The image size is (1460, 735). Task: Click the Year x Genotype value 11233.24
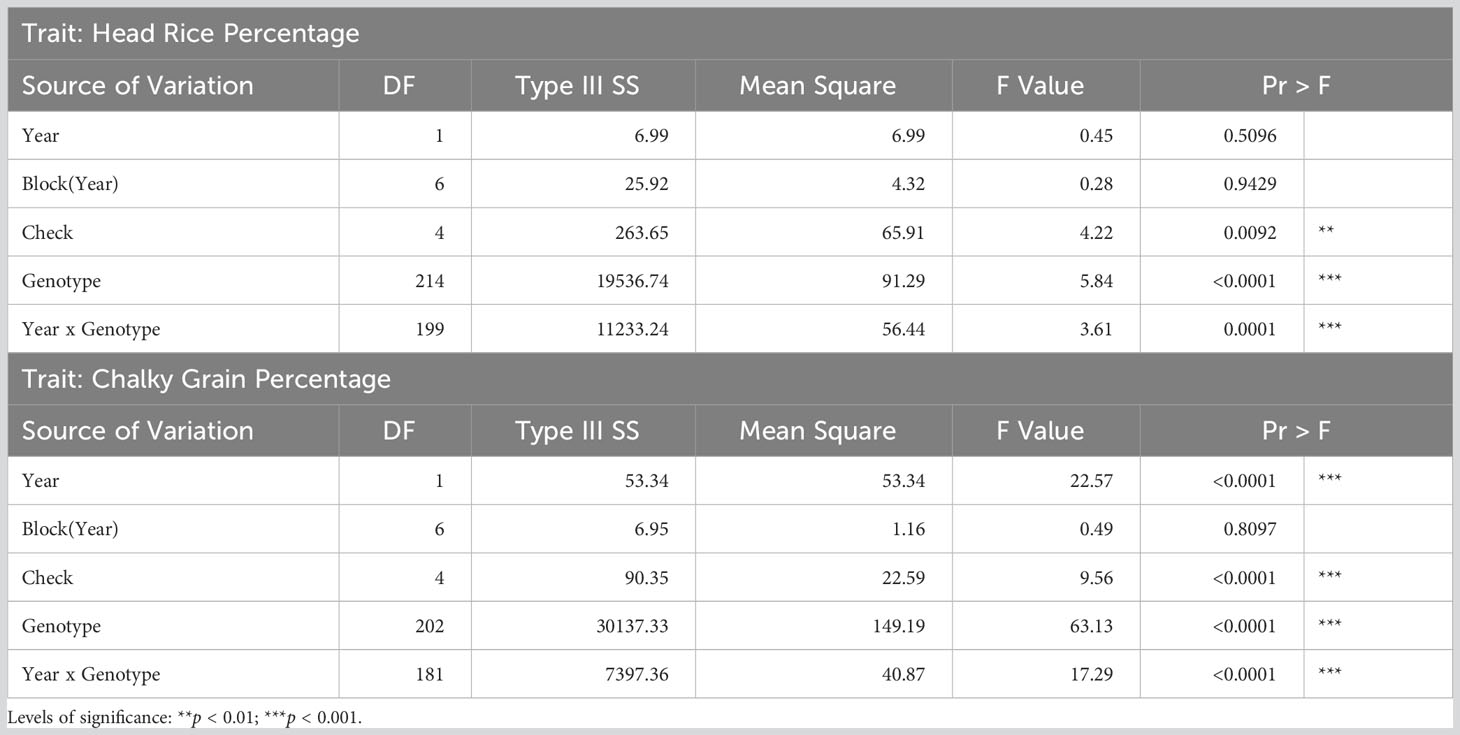pyautogui.click(x=629, y=330)
